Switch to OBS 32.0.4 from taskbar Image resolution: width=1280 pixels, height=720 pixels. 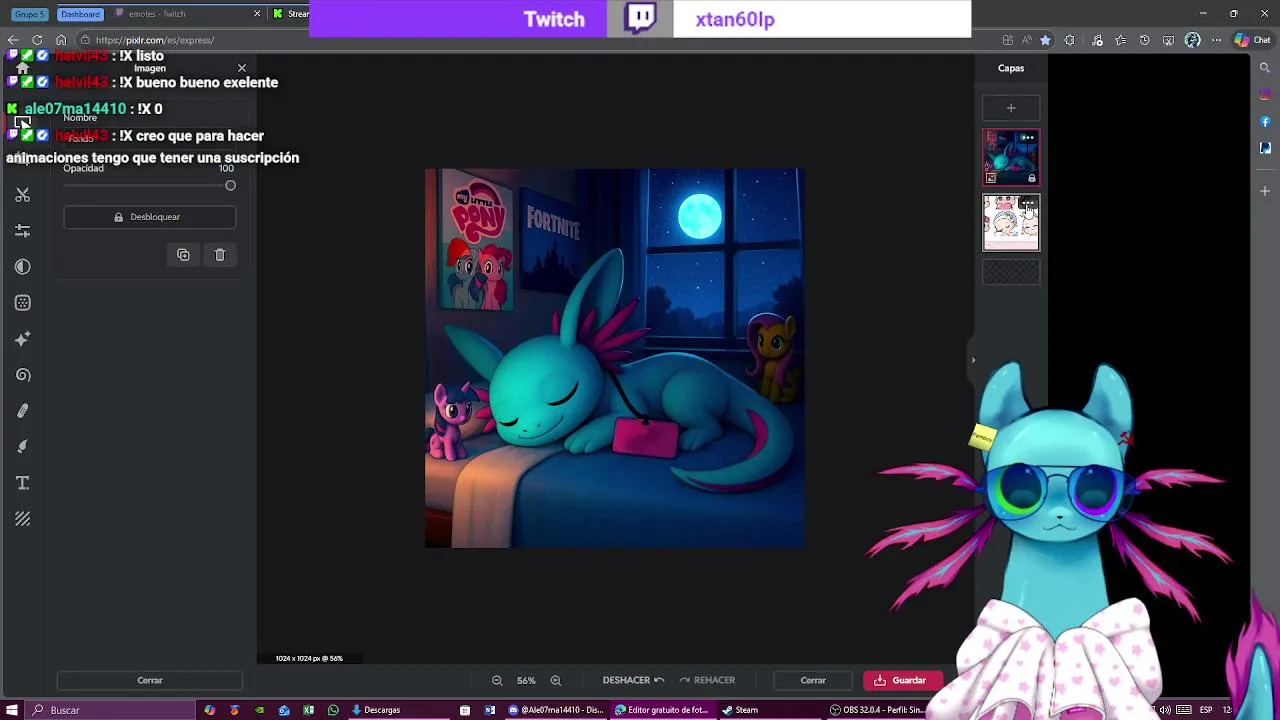click(876, 710)
